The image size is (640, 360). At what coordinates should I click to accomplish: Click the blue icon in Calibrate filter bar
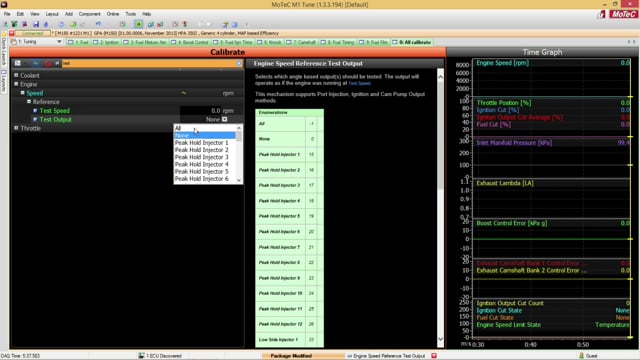[36, 63]
